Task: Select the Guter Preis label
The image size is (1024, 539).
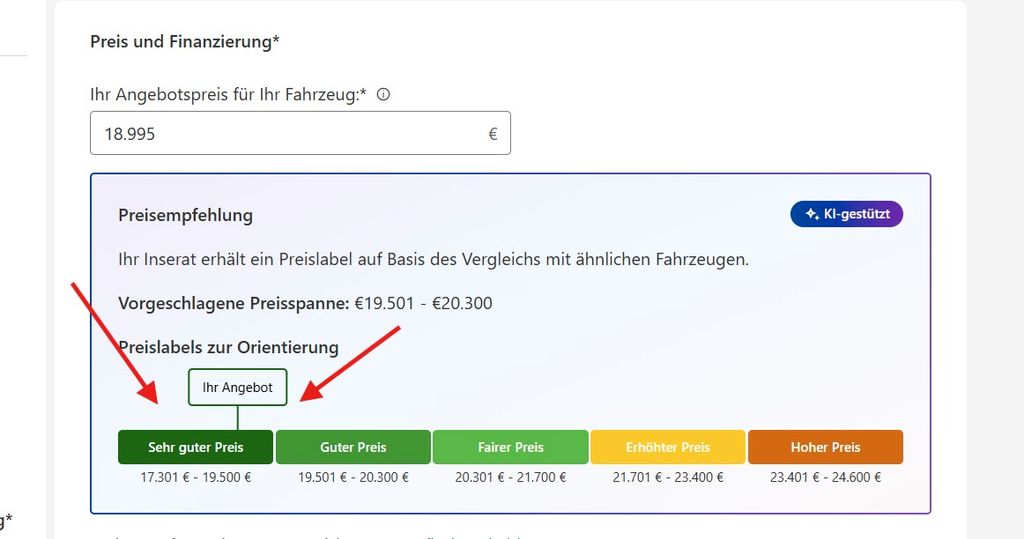Action: click(353, 447)
